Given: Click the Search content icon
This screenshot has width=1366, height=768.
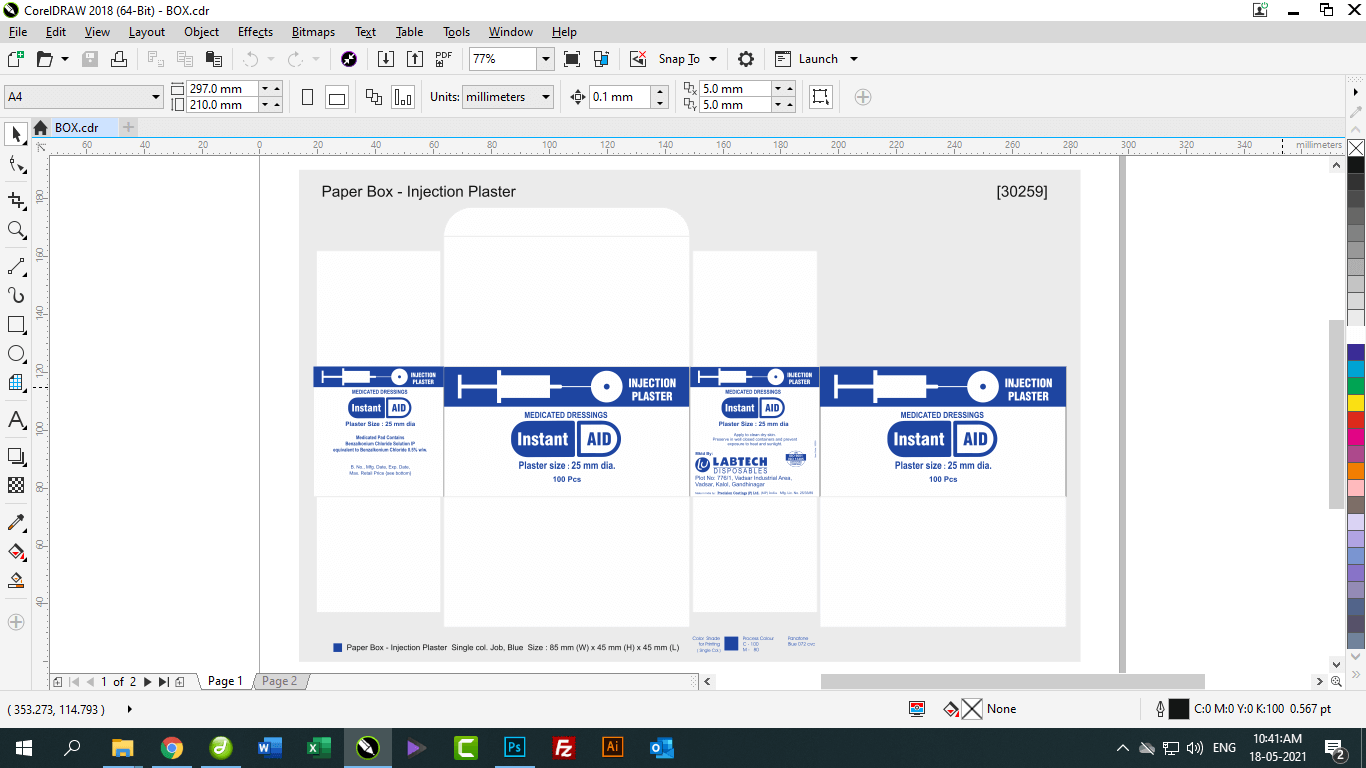Looking at the screenshot, I should 349,59.
